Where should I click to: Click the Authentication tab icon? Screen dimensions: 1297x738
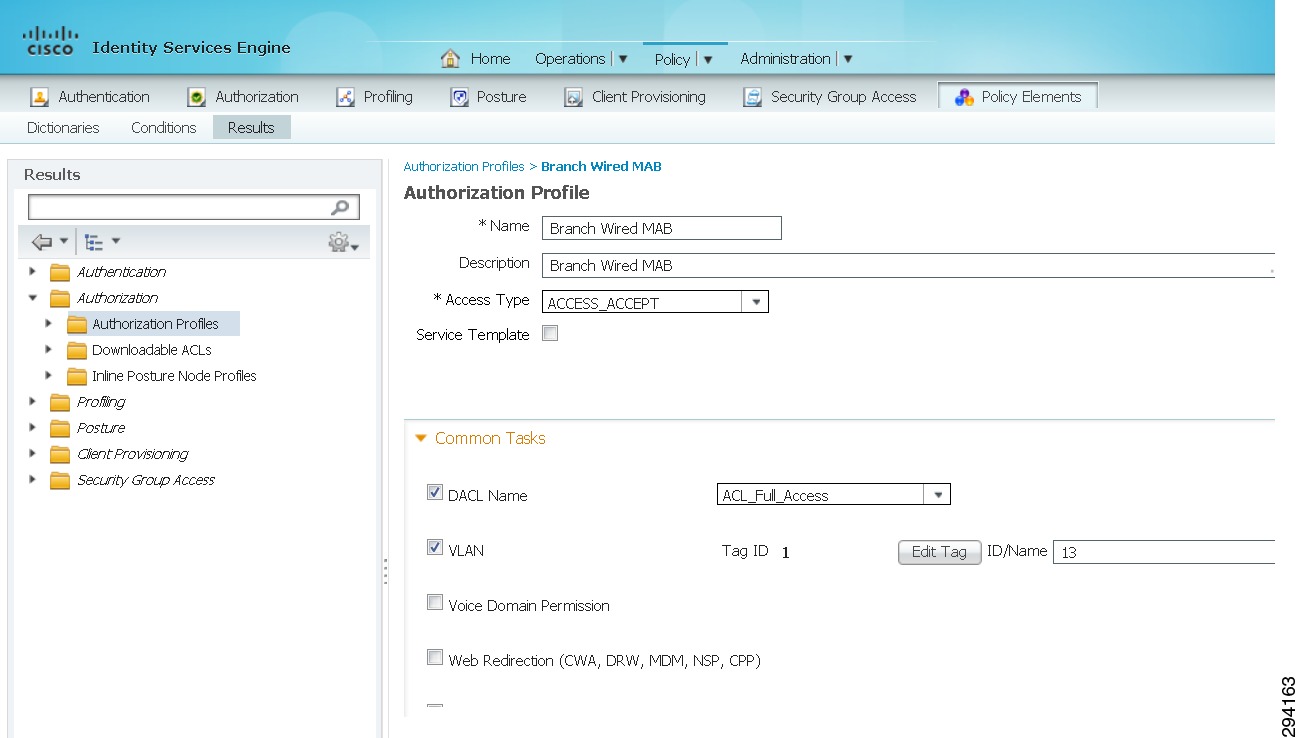pyautogui.click(x=40, y=97)
